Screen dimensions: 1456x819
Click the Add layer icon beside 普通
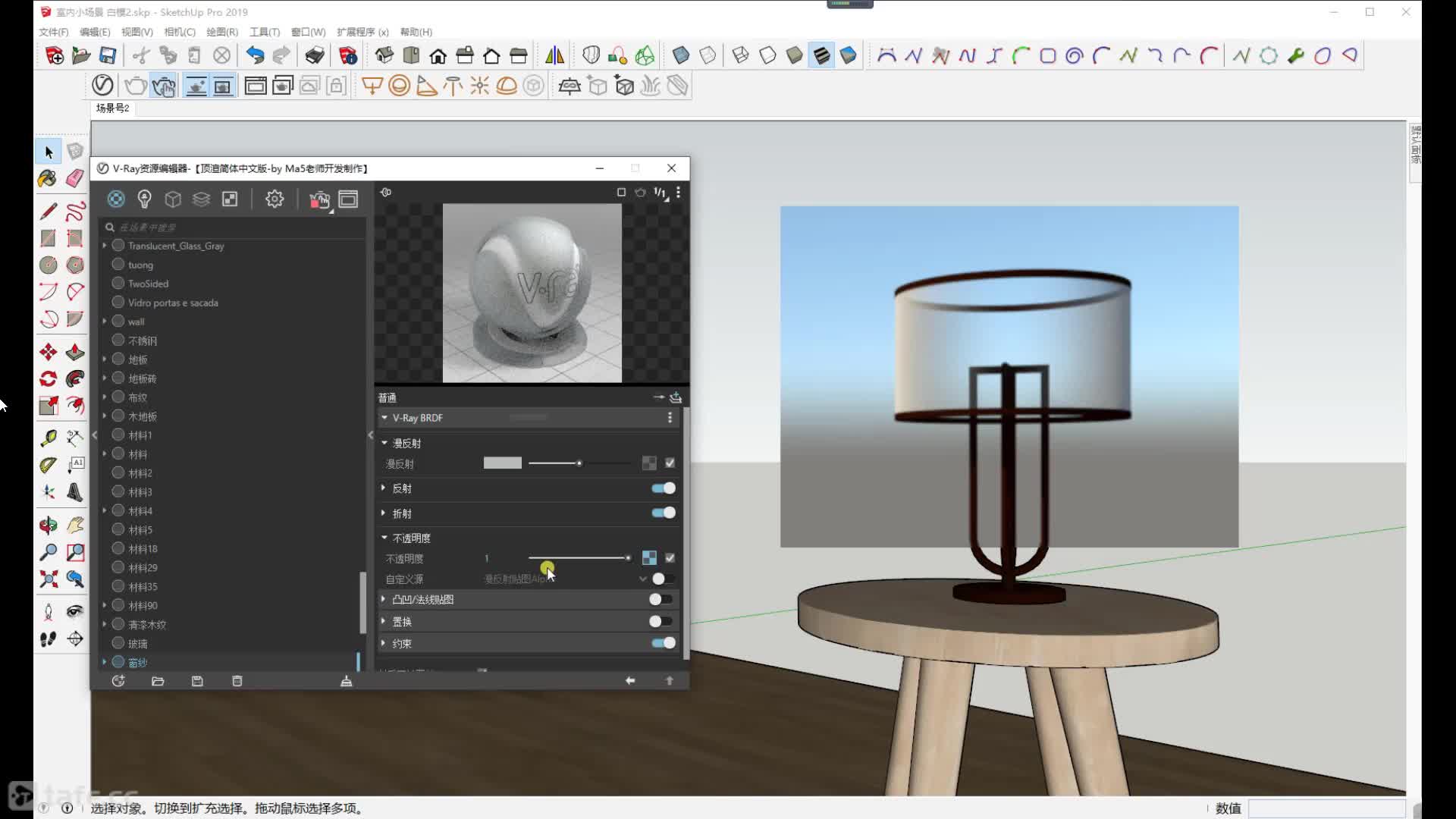coord(676,397)
